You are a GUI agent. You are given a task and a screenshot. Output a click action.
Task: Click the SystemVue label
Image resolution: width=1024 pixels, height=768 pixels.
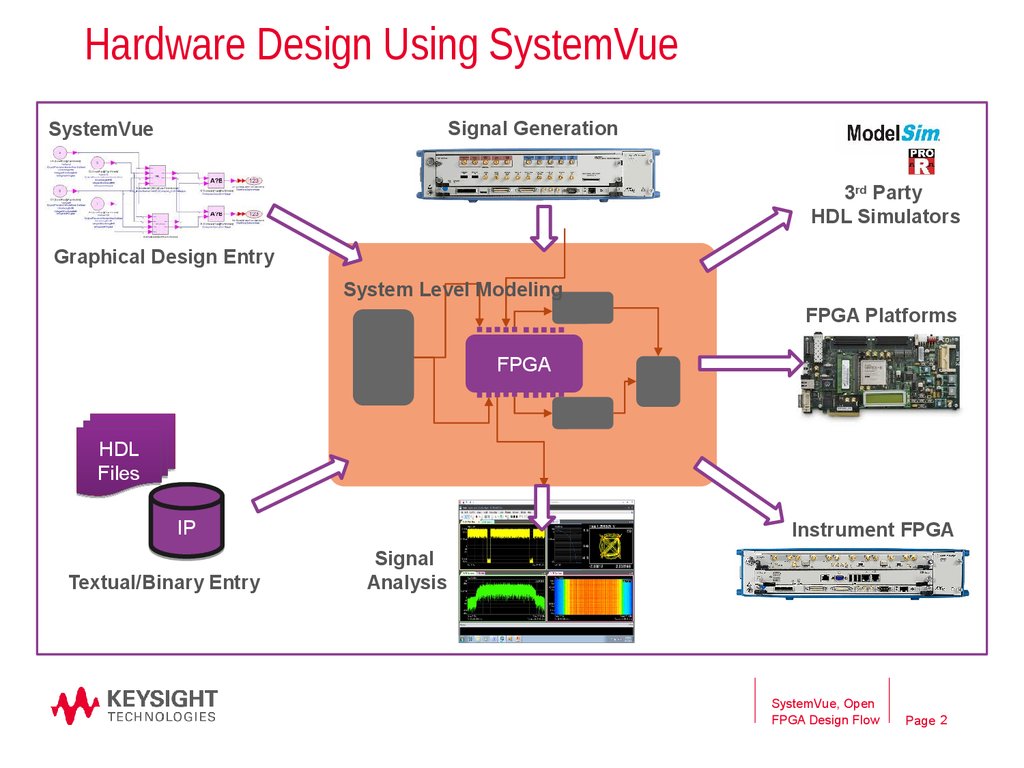pyautogui.click(x=101, y=129)
